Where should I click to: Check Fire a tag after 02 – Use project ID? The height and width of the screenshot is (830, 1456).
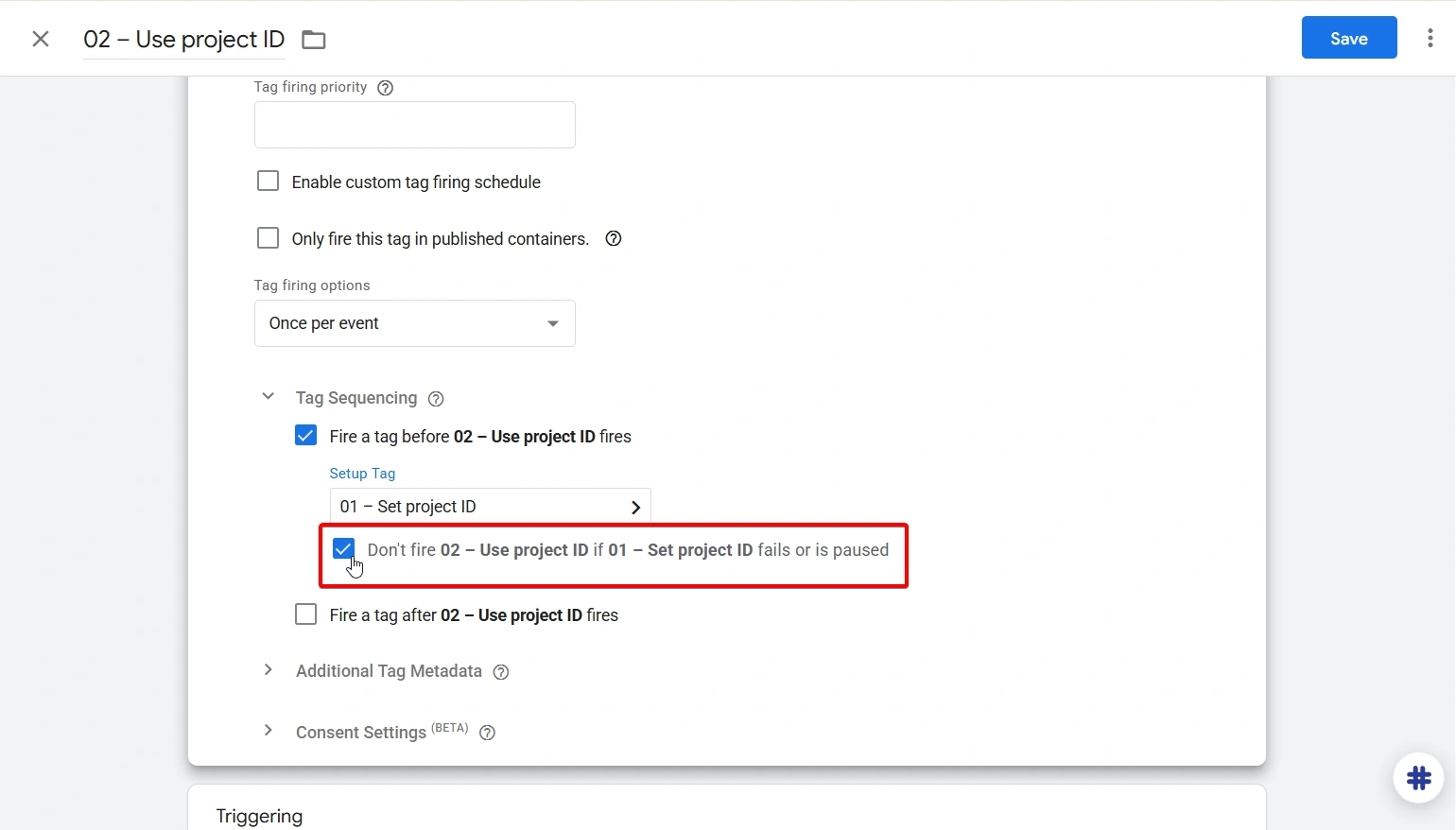pos(306,614)
